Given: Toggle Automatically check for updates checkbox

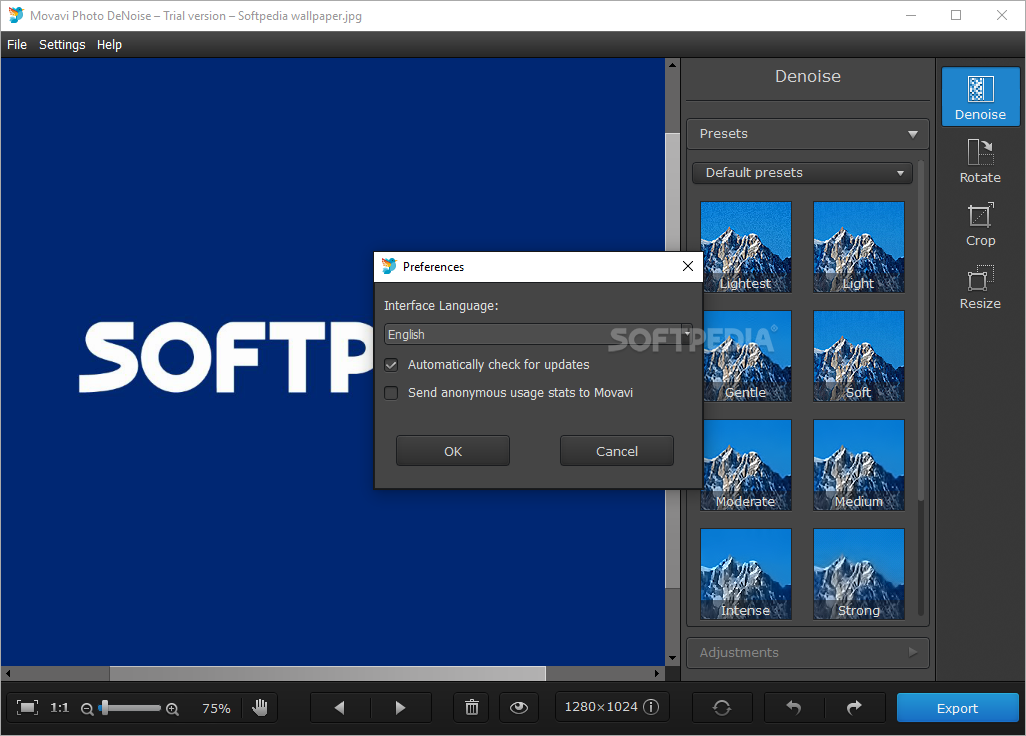Looking at the screenshot, I should pyautogui.click(x=391, y=365).
